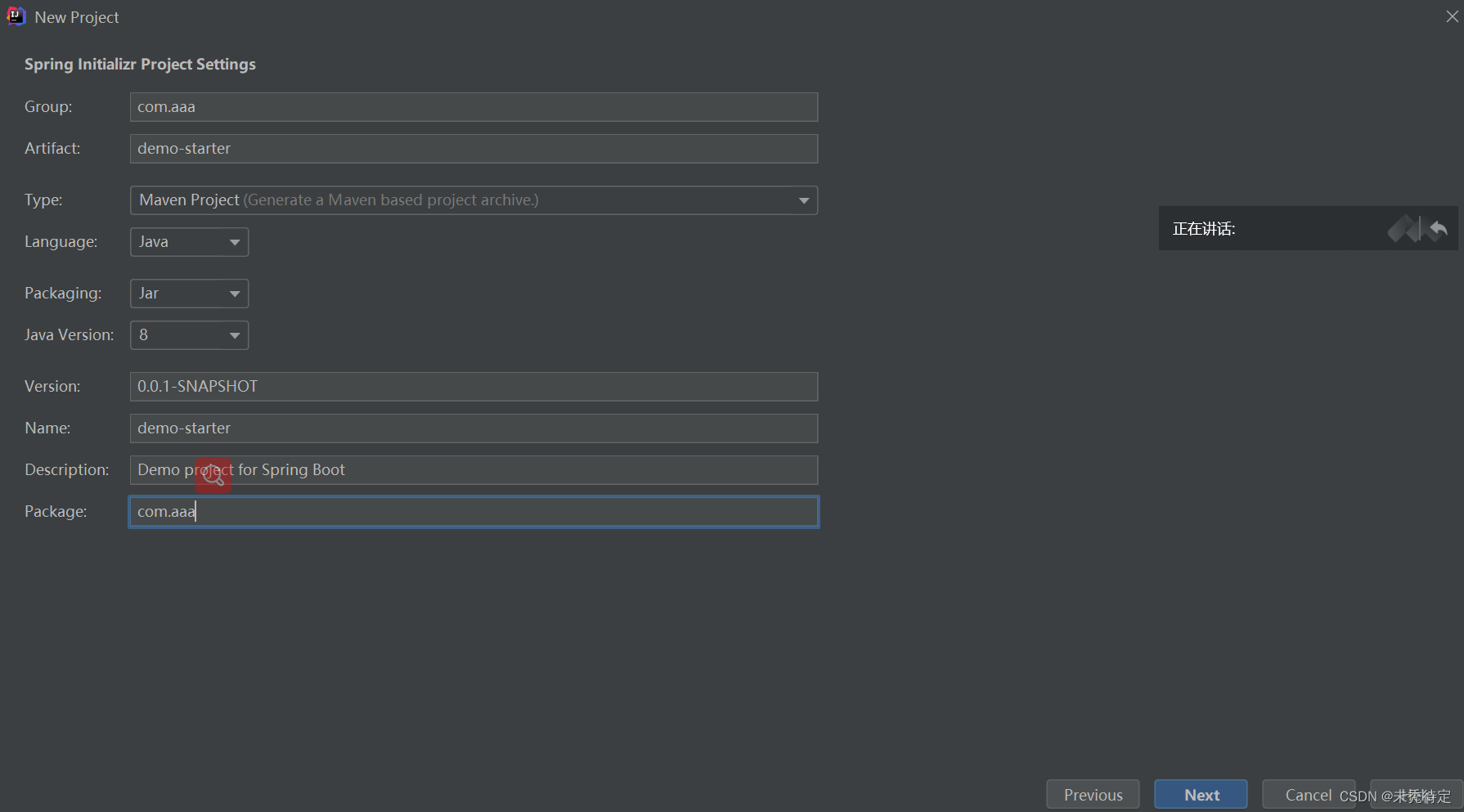Go back with the Previous button

coord(1093,795)
